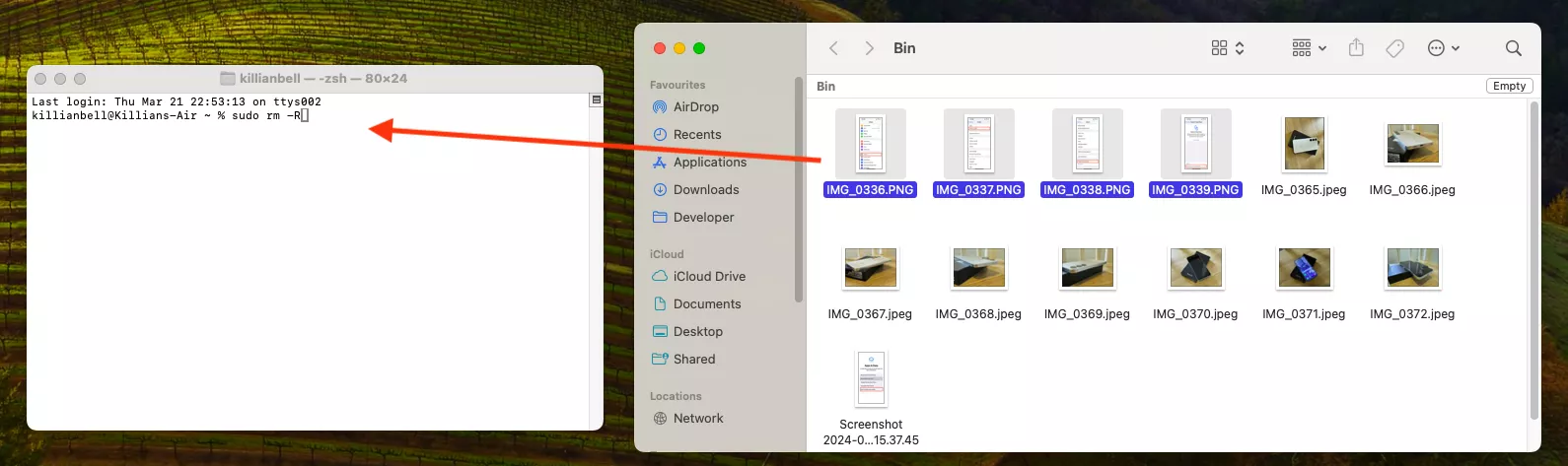Switch view using icon view selector

(x=1227, y=48)
